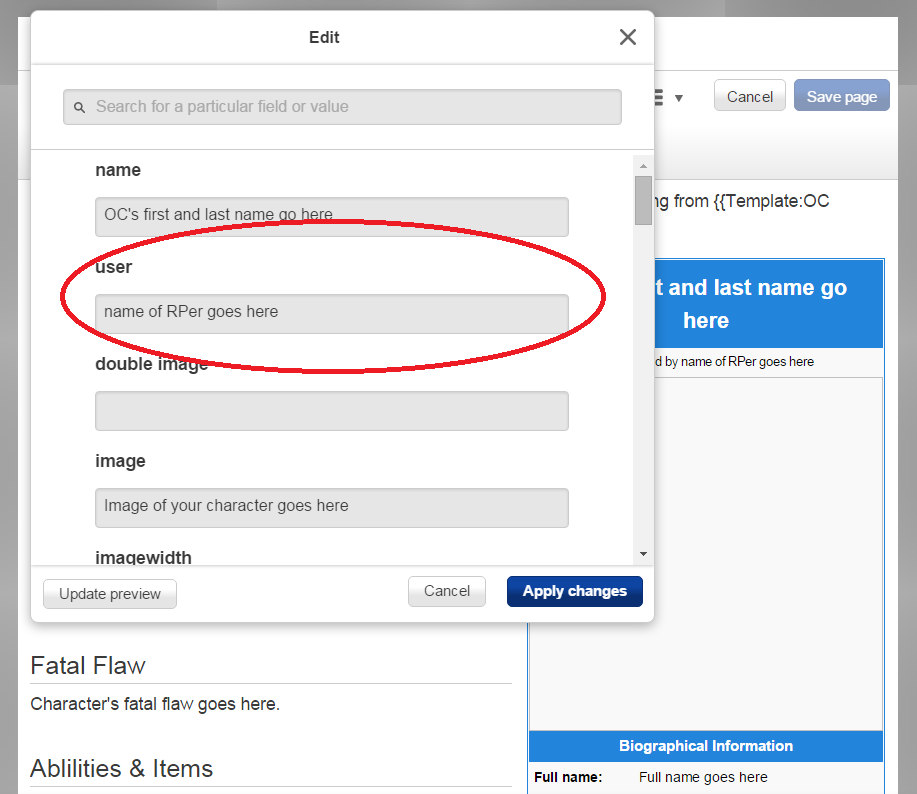Edit the user field value
This screenshot has height=794, width=917.
click(332, 313)
